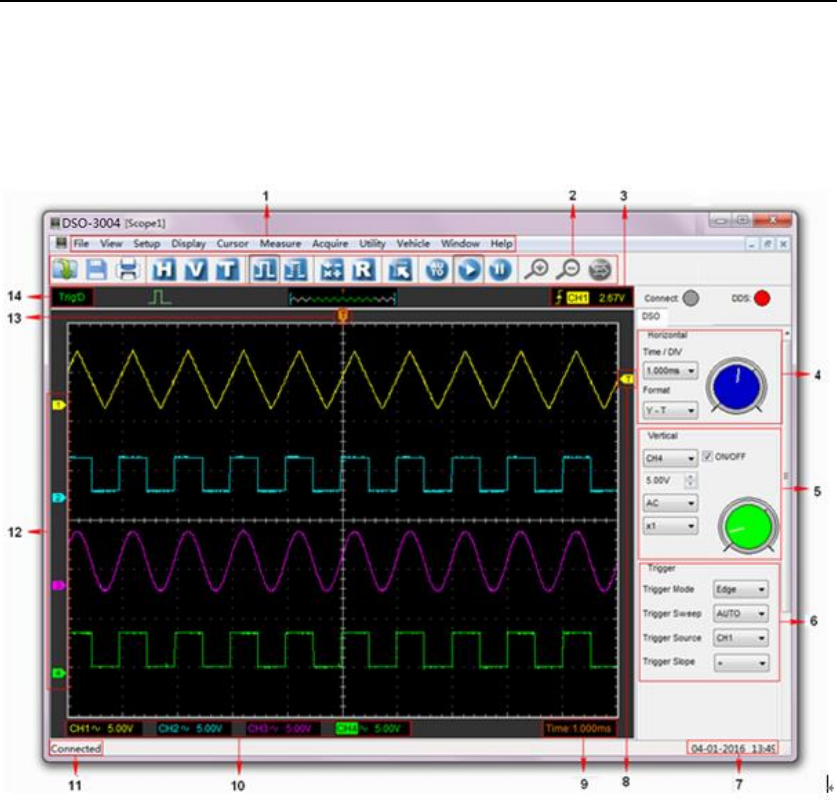Click the yellow trigger level marker on right edge
This screenshot has width=837, height=800.
pos(627,379)
